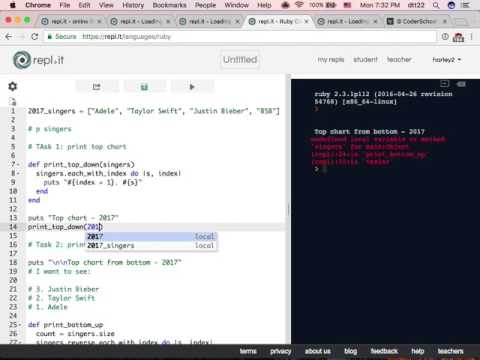Open the Chrome File menu
Screen dimensions: 480x360
click(65, 5)
